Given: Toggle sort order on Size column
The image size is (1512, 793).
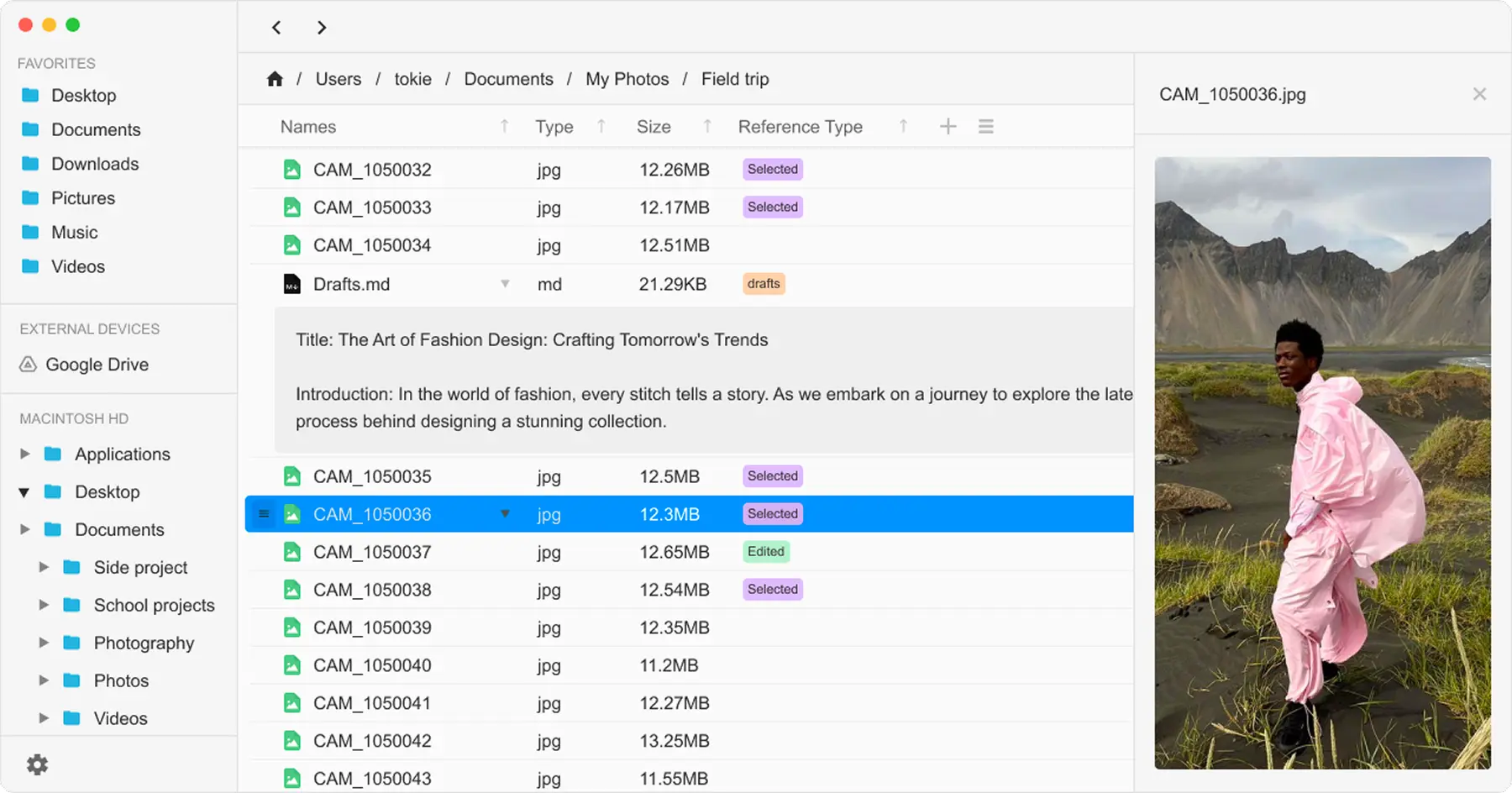Looking at the screenshot, I should (x=707, y=127).
